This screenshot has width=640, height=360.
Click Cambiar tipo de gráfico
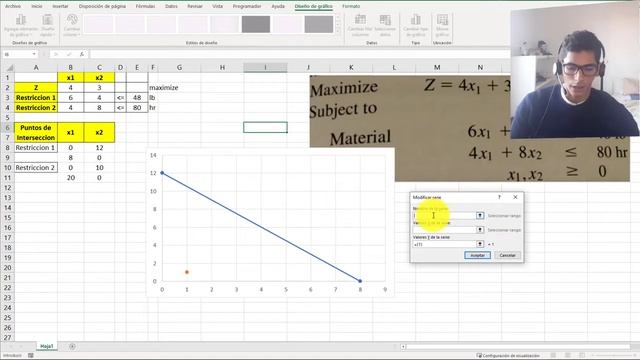pos(416,25)
